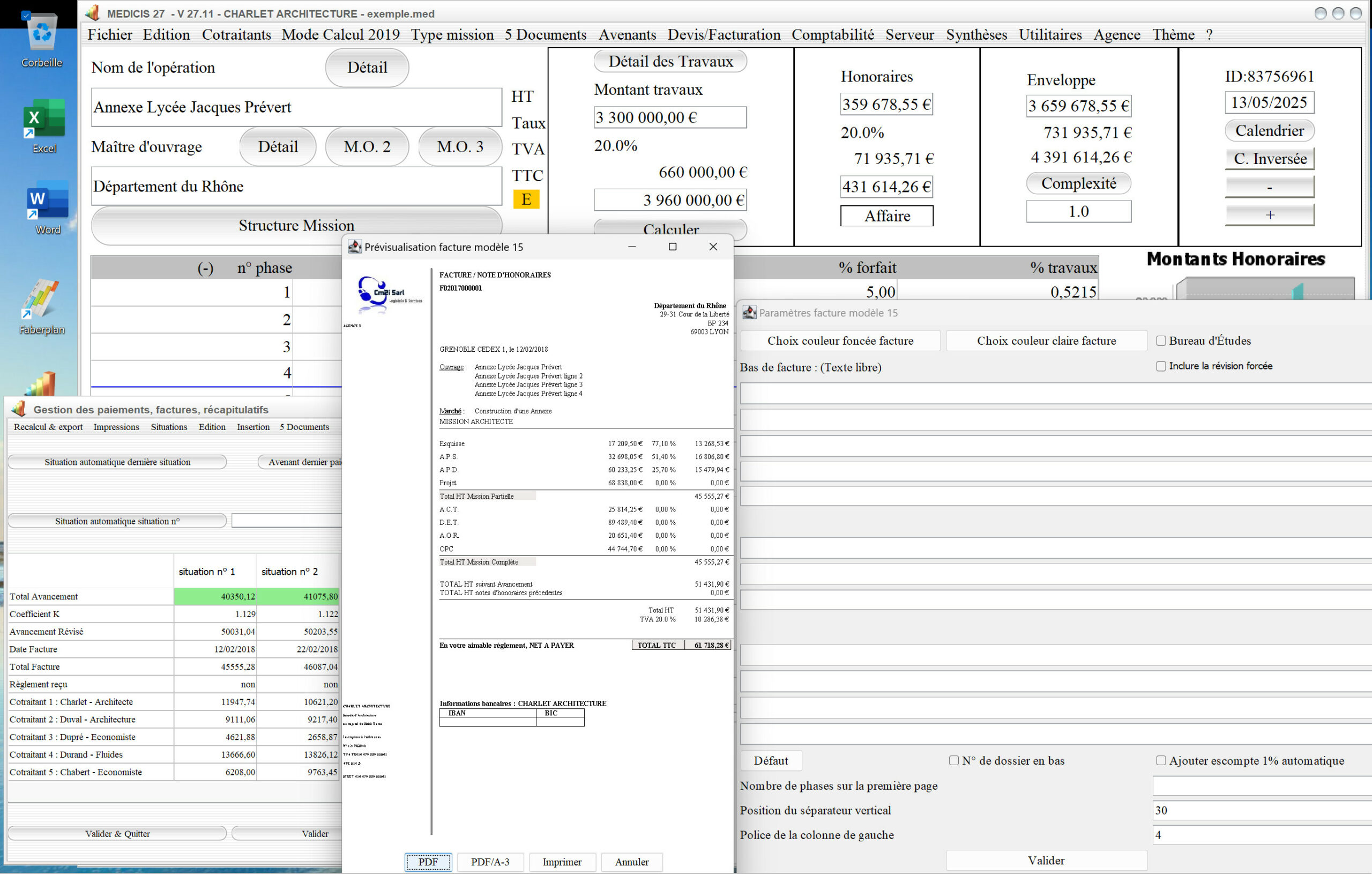Viewport: 1372px width, 874px height.
Task: Check N° de dossier en bas
Action: click(953, 760)
